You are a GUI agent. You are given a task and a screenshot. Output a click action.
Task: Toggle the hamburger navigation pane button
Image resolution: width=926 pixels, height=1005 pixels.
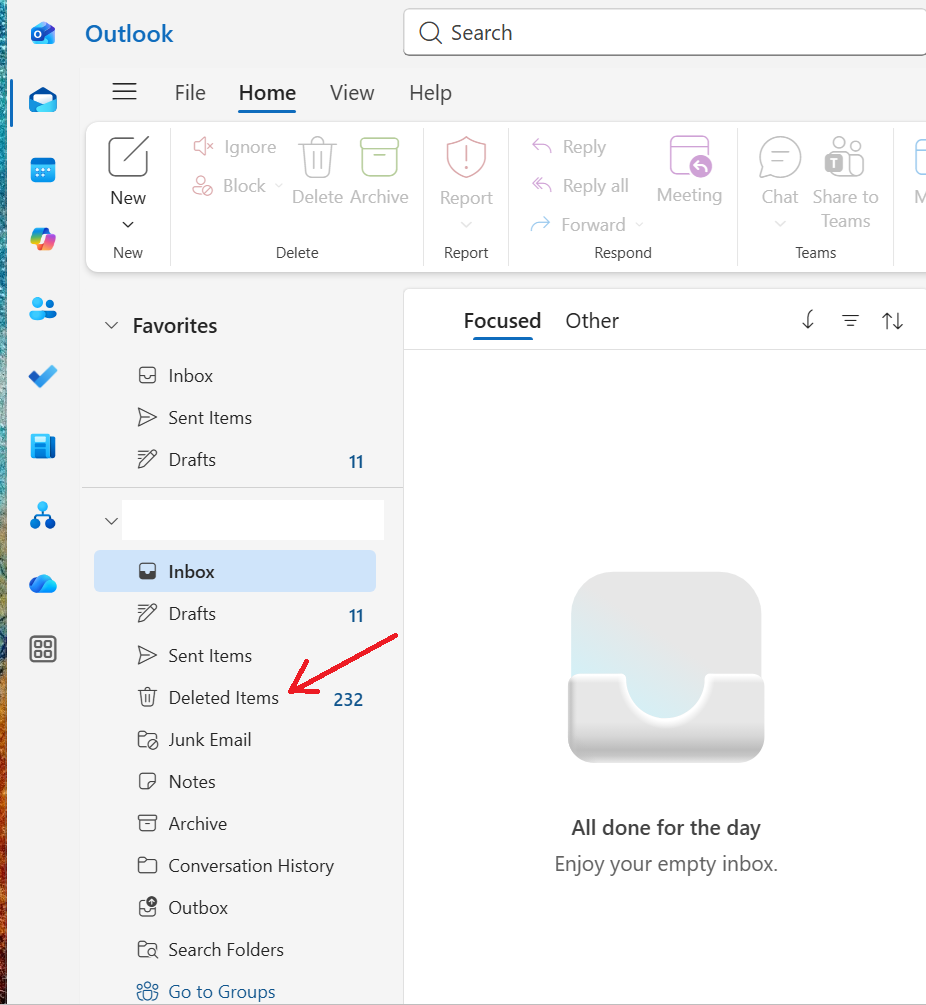click(124, 92)
